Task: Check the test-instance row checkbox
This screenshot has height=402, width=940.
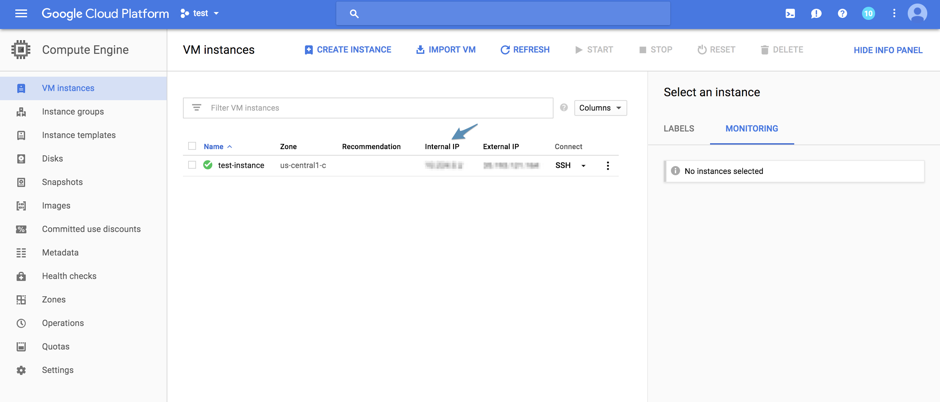Action: point(192,165)
